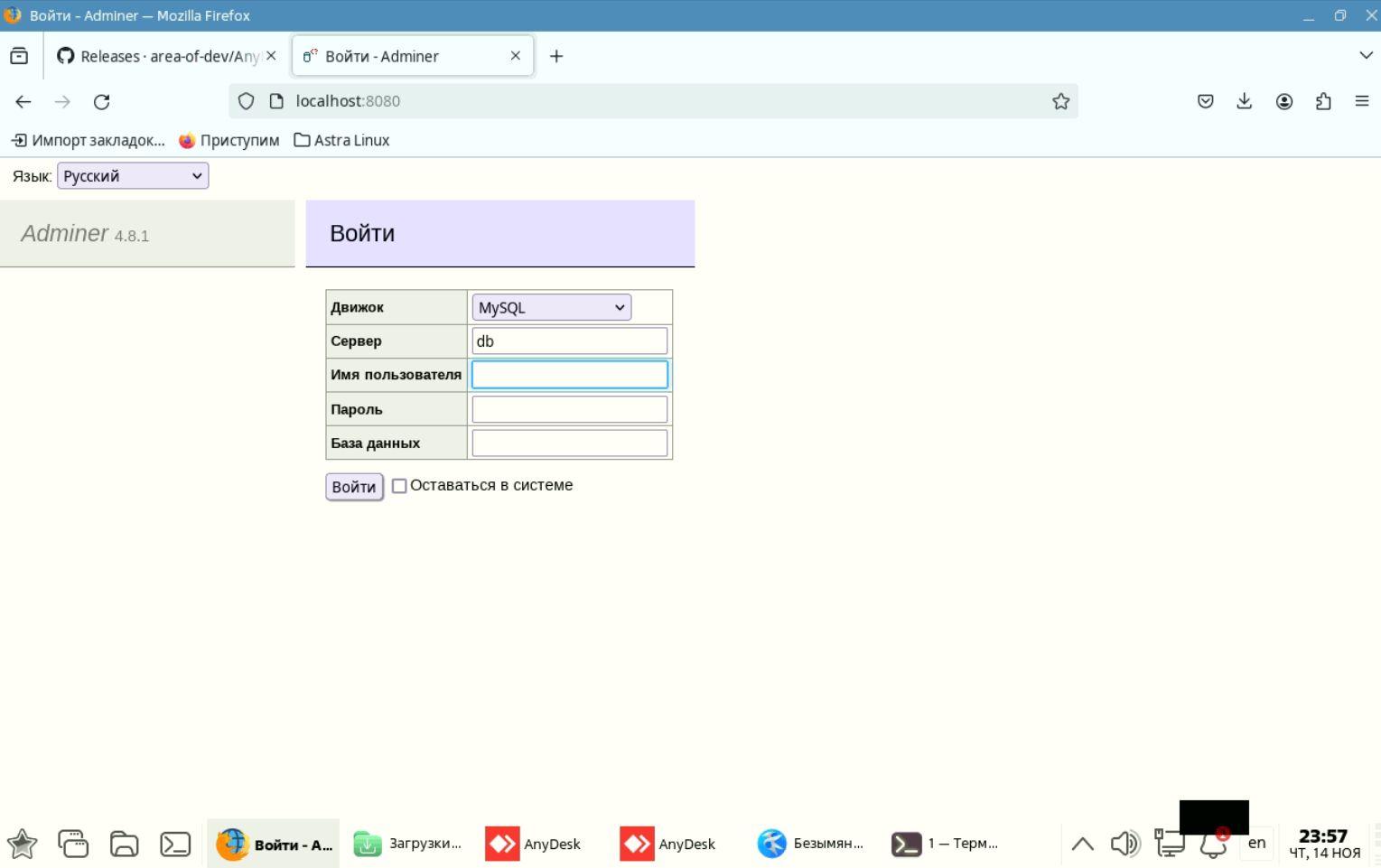Switch to the second AnyDesk taskbar window

click(677, 844)
